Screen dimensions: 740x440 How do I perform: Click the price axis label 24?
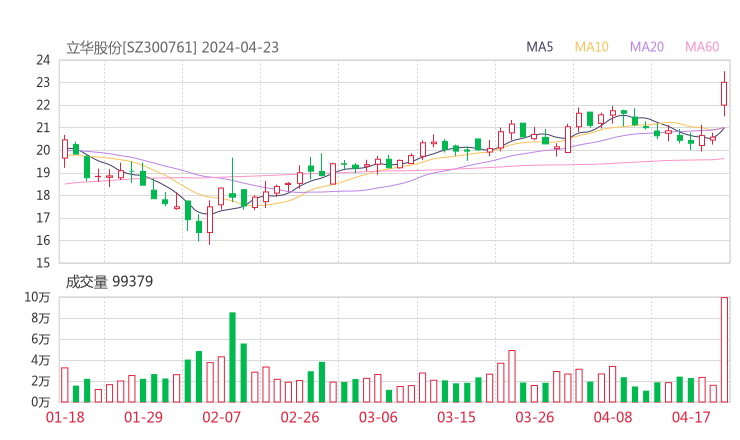(x=43, y=60)
